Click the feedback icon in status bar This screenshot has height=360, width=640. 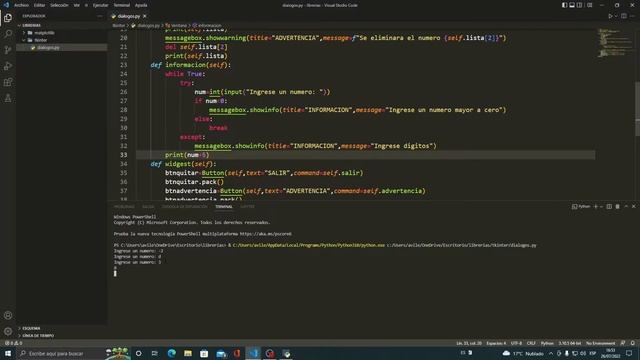(x=623, y=343)
